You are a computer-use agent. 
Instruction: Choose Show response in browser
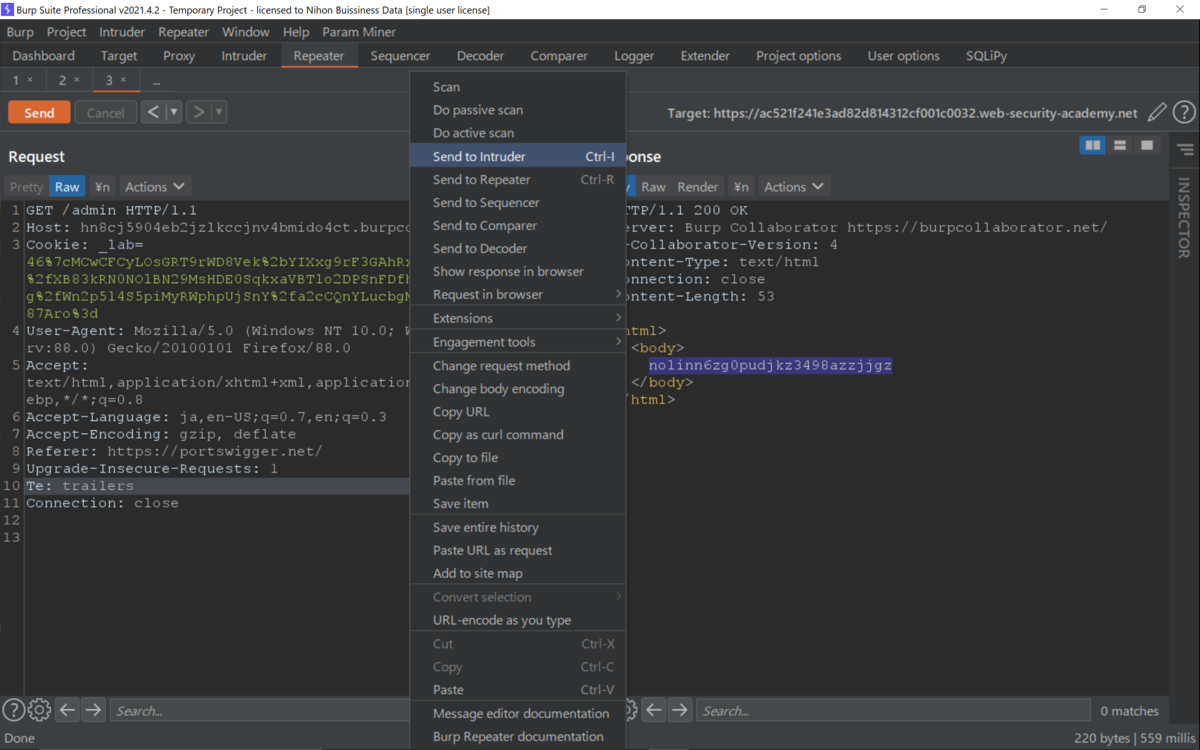tap(518, 271)
